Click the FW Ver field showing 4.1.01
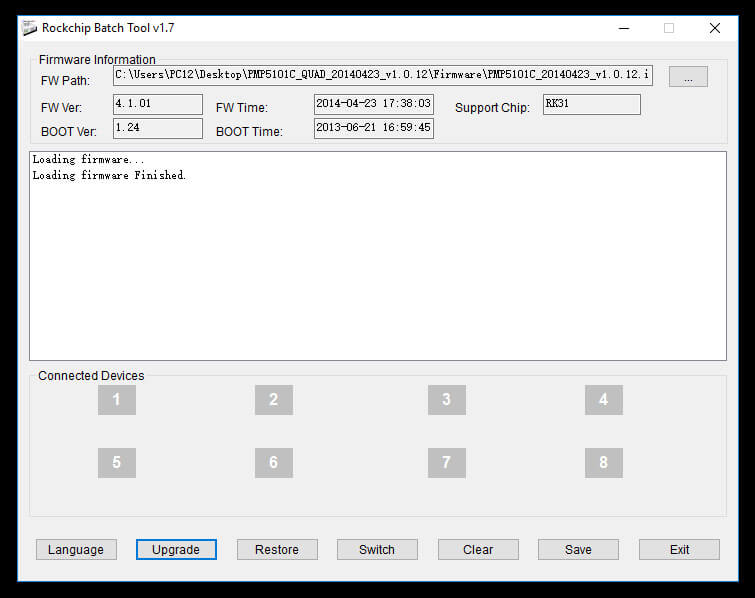The image size is (755, 598). [x=158, y=104]
